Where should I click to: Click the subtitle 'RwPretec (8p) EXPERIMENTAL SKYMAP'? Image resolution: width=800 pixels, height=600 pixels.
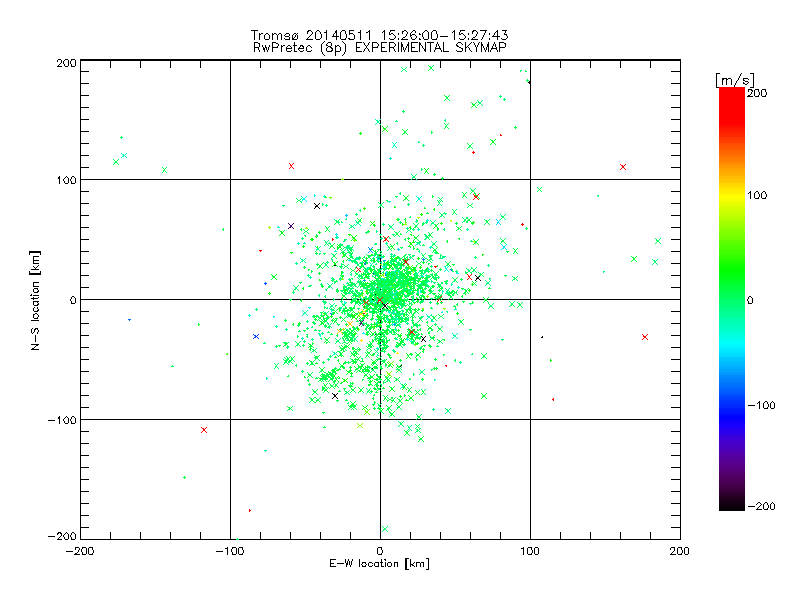380,47
